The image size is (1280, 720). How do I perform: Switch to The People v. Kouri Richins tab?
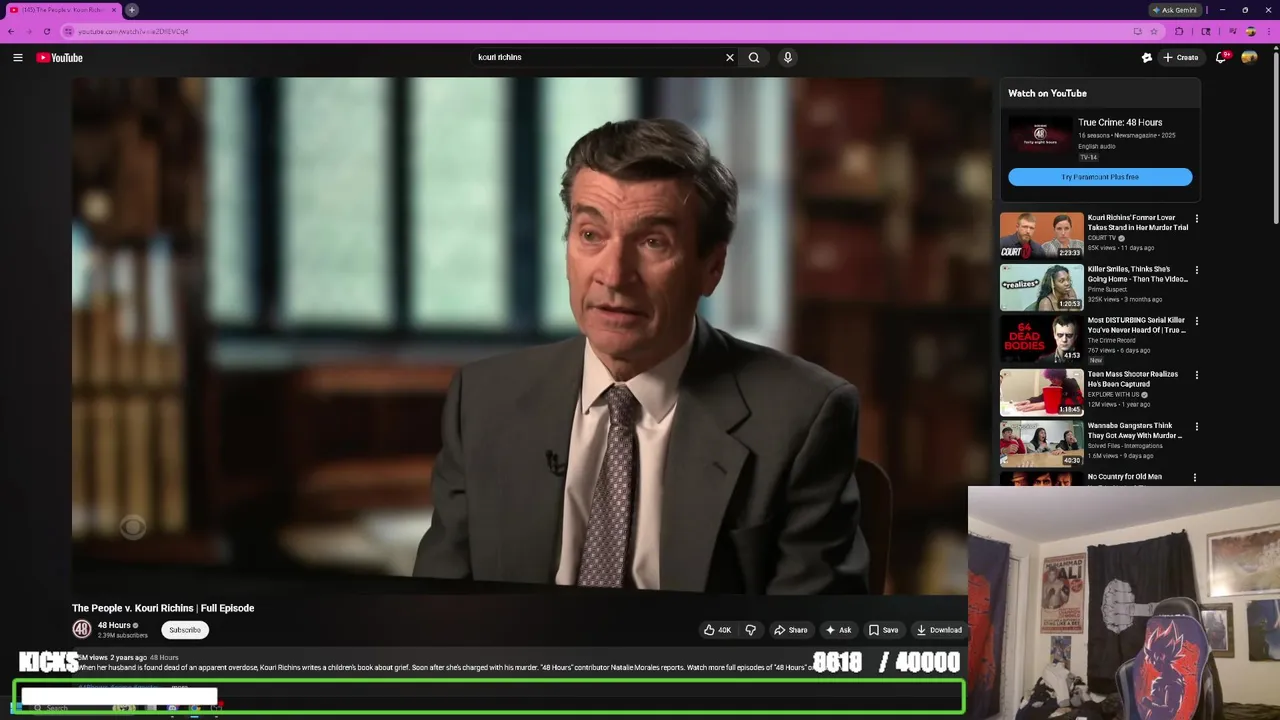[x=62, y=10]
